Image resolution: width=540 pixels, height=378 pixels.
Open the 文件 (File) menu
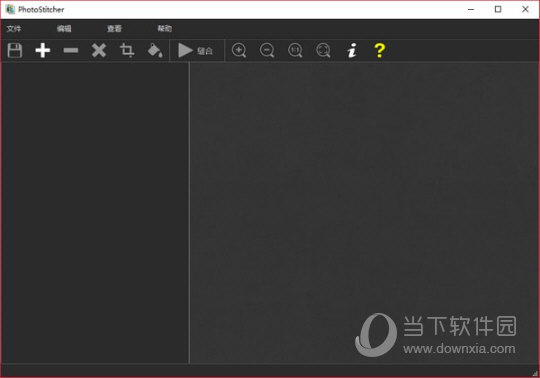14,29
